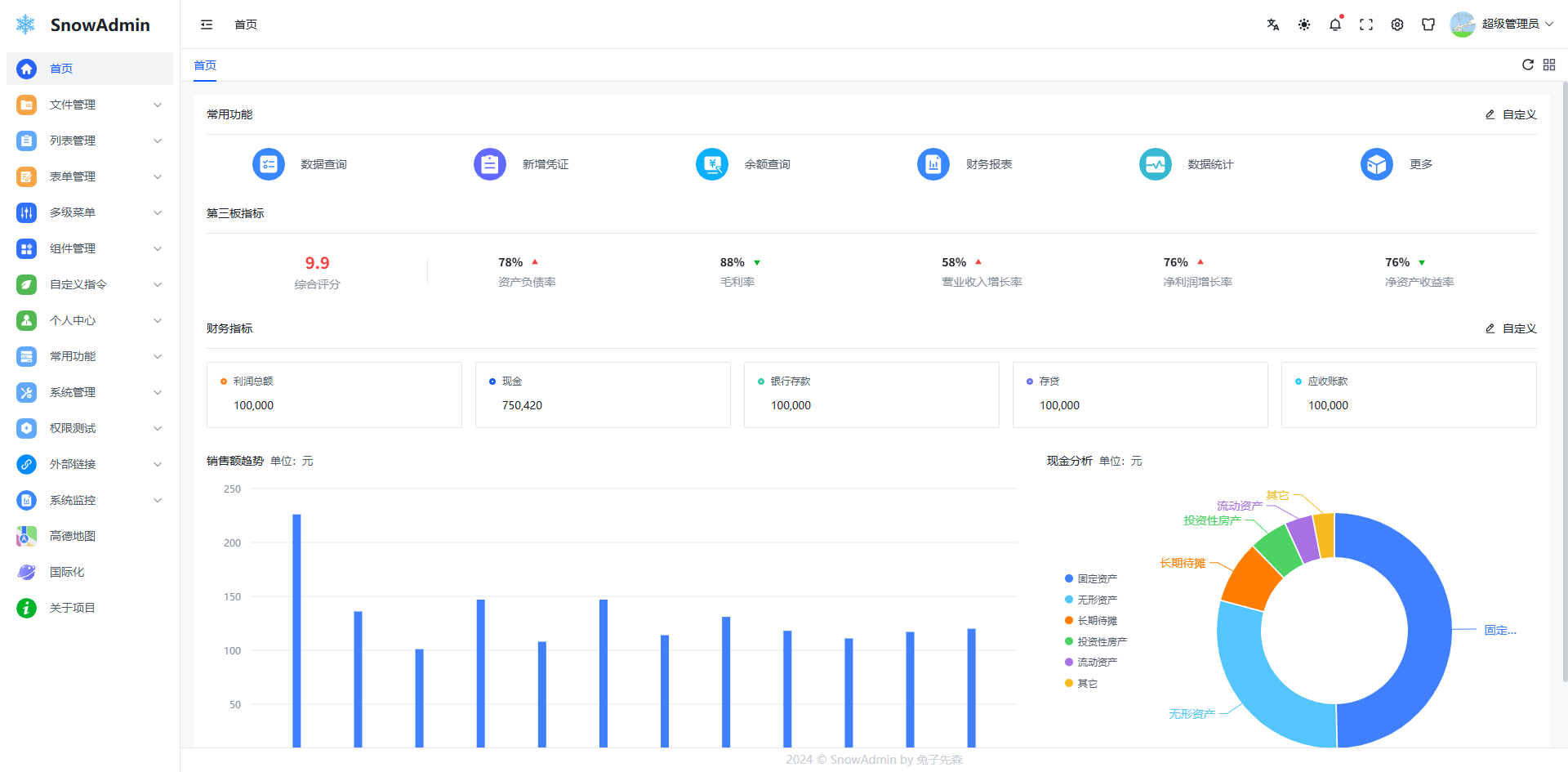Viewport: 1568px width, 772px height.
Task: Expand 自定义指令 chevron in sidebar
Action: click(158, 284)
